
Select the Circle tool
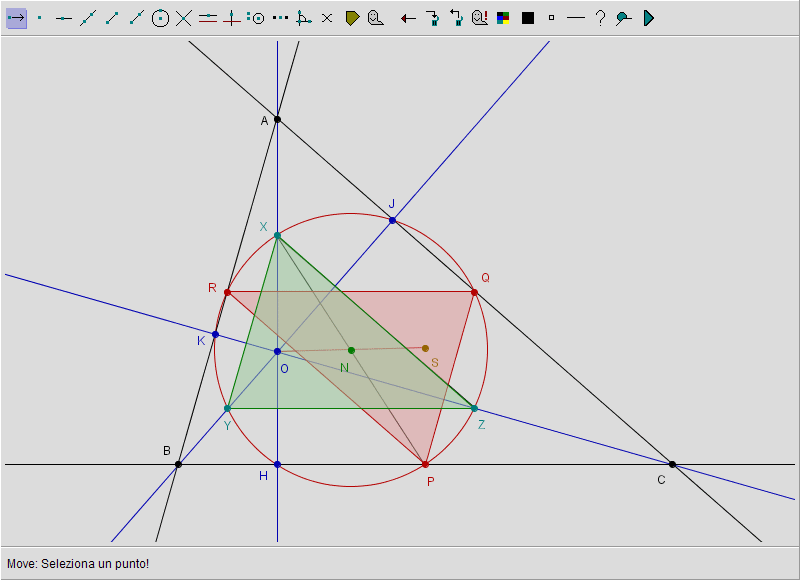pyautogui.click(x=160, y=18)
